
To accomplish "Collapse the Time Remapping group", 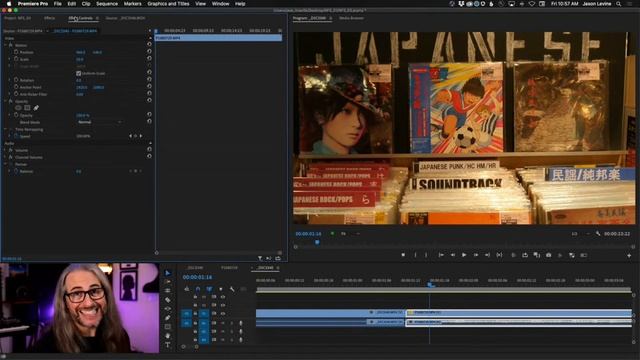I will pyautogui.click(x=5, y=129).
